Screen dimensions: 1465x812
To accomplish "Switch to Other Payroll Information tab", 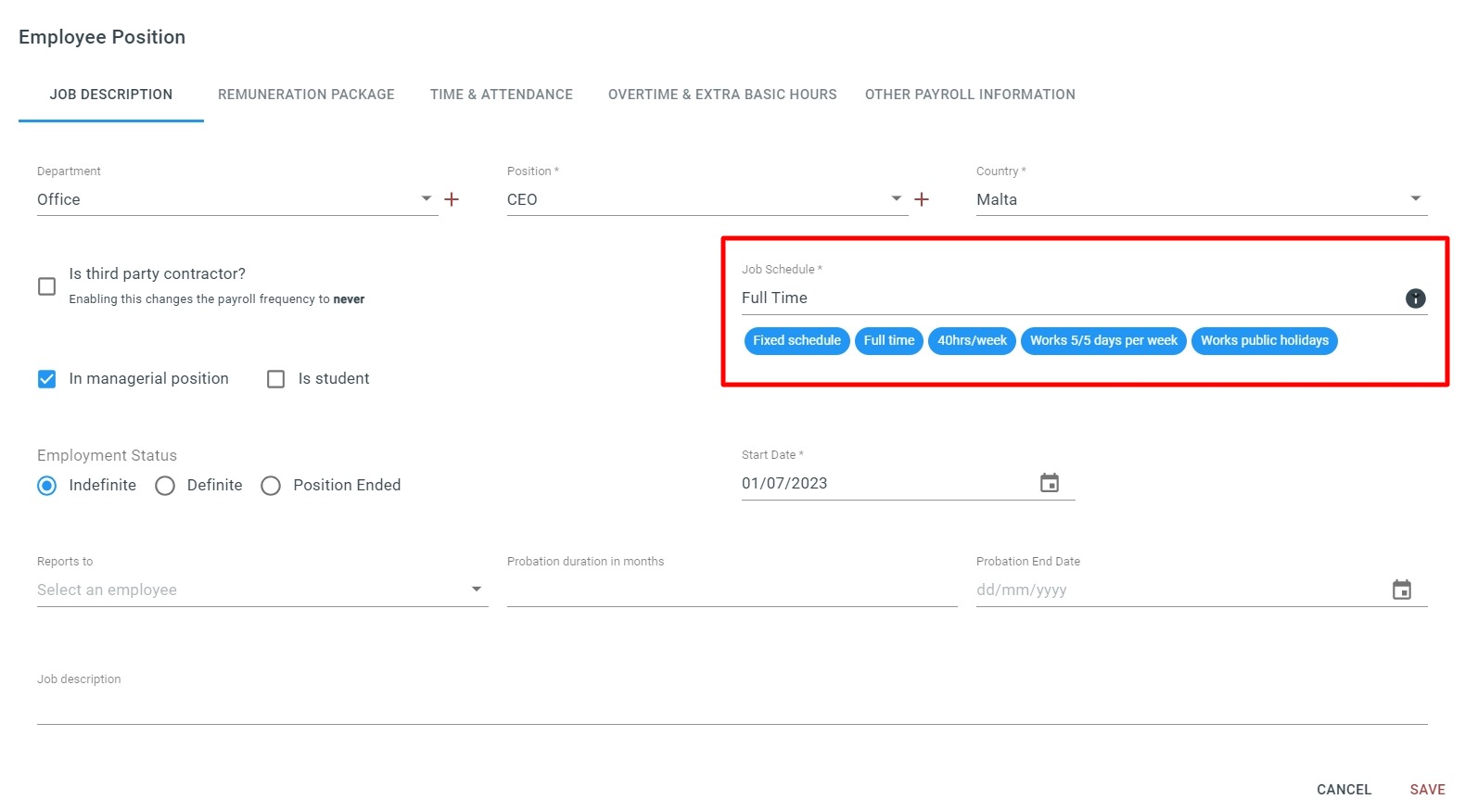I will (970, 95).
